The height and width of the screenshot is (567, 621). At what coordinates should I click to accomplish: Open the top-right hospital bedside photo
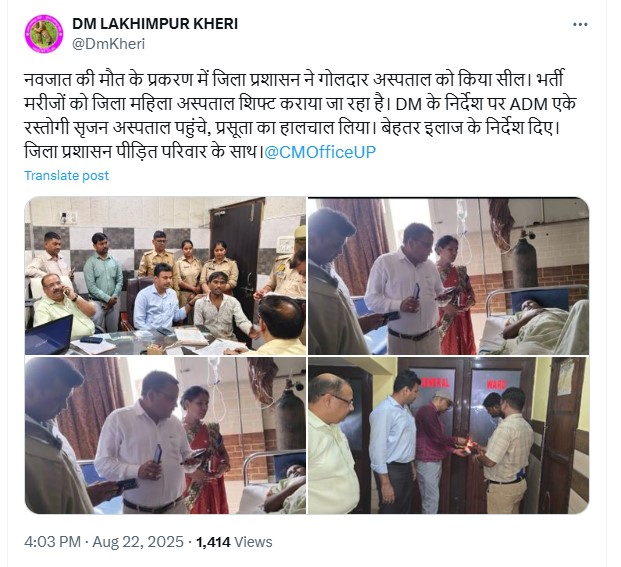coord(448,276)
